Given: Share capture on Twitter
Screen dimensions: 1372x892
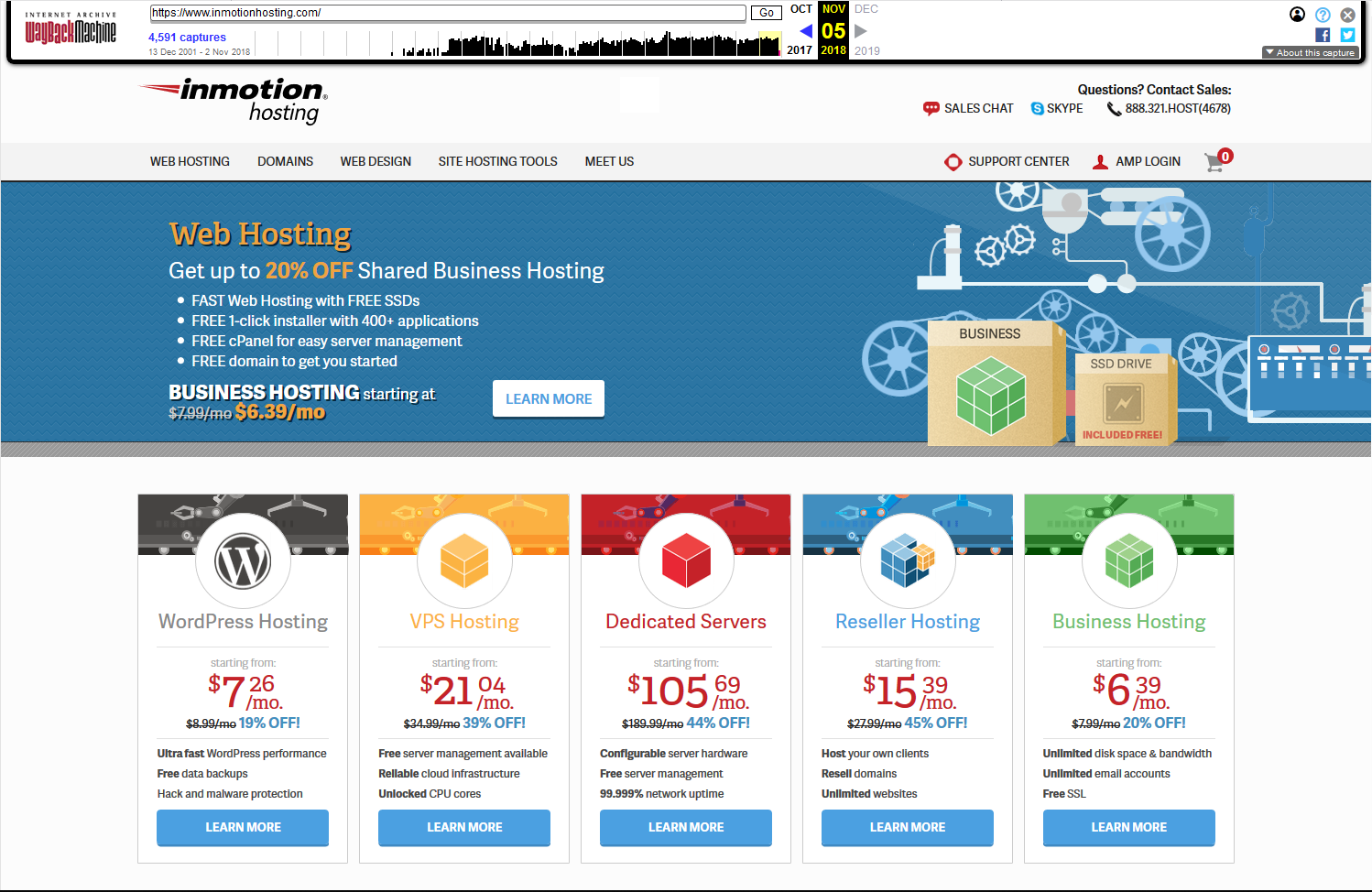Looking at the screenshot, I should point(1347,35).
